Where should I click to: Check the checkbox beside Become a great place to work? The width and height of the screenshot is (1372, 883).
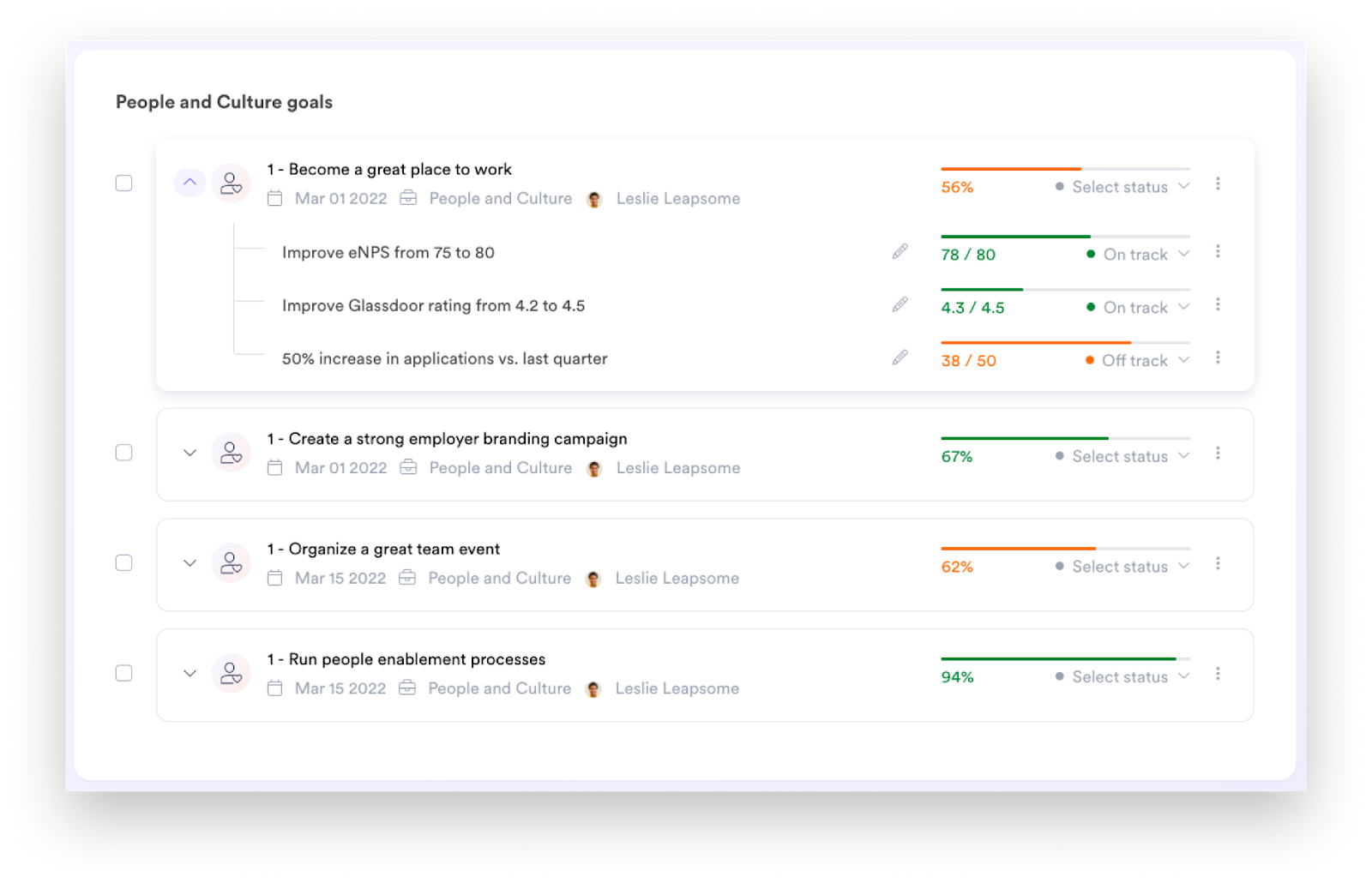123,183
